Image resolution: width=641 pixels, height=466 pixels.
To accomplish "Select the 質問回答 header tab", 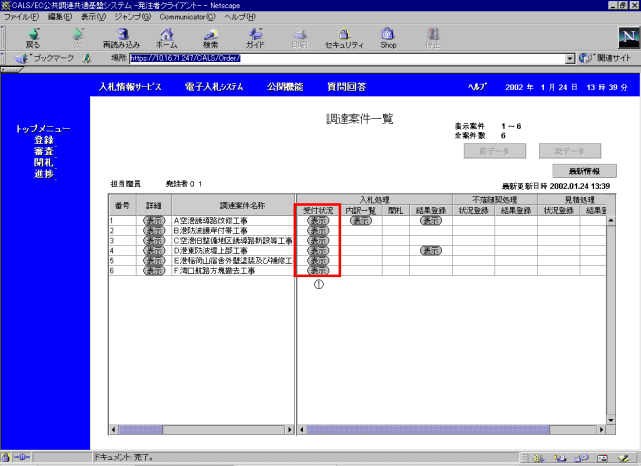I will coord(347,87).
